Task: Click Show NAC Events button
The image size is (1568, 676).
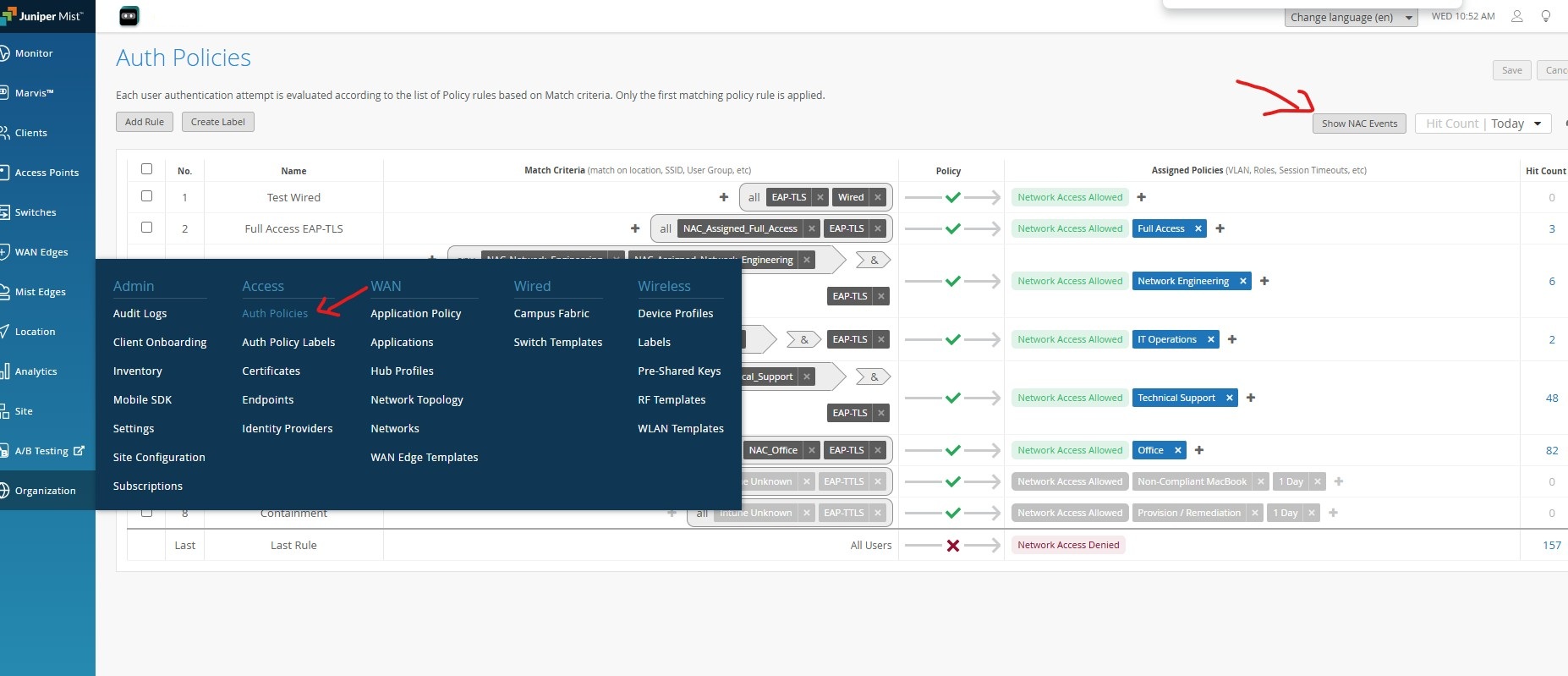Action: [x=1360, y=124]
